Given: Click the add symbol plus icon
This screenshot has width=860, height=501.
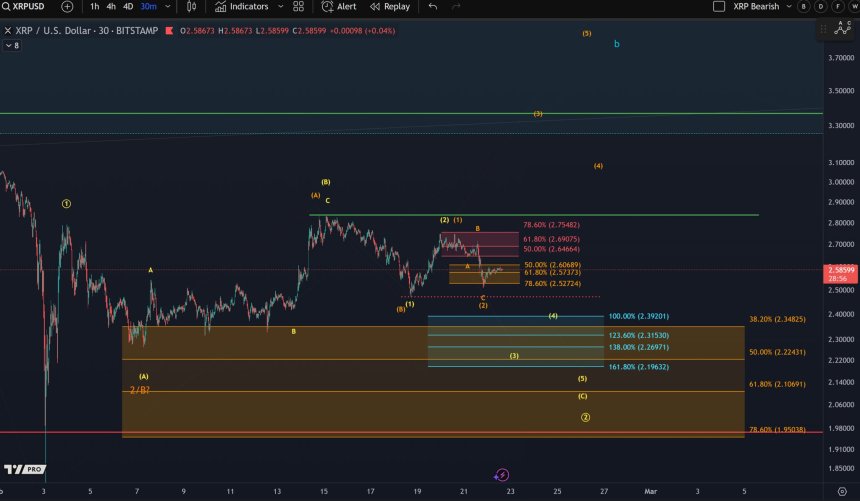Looking at the screenshot, I should coord(67,6).
